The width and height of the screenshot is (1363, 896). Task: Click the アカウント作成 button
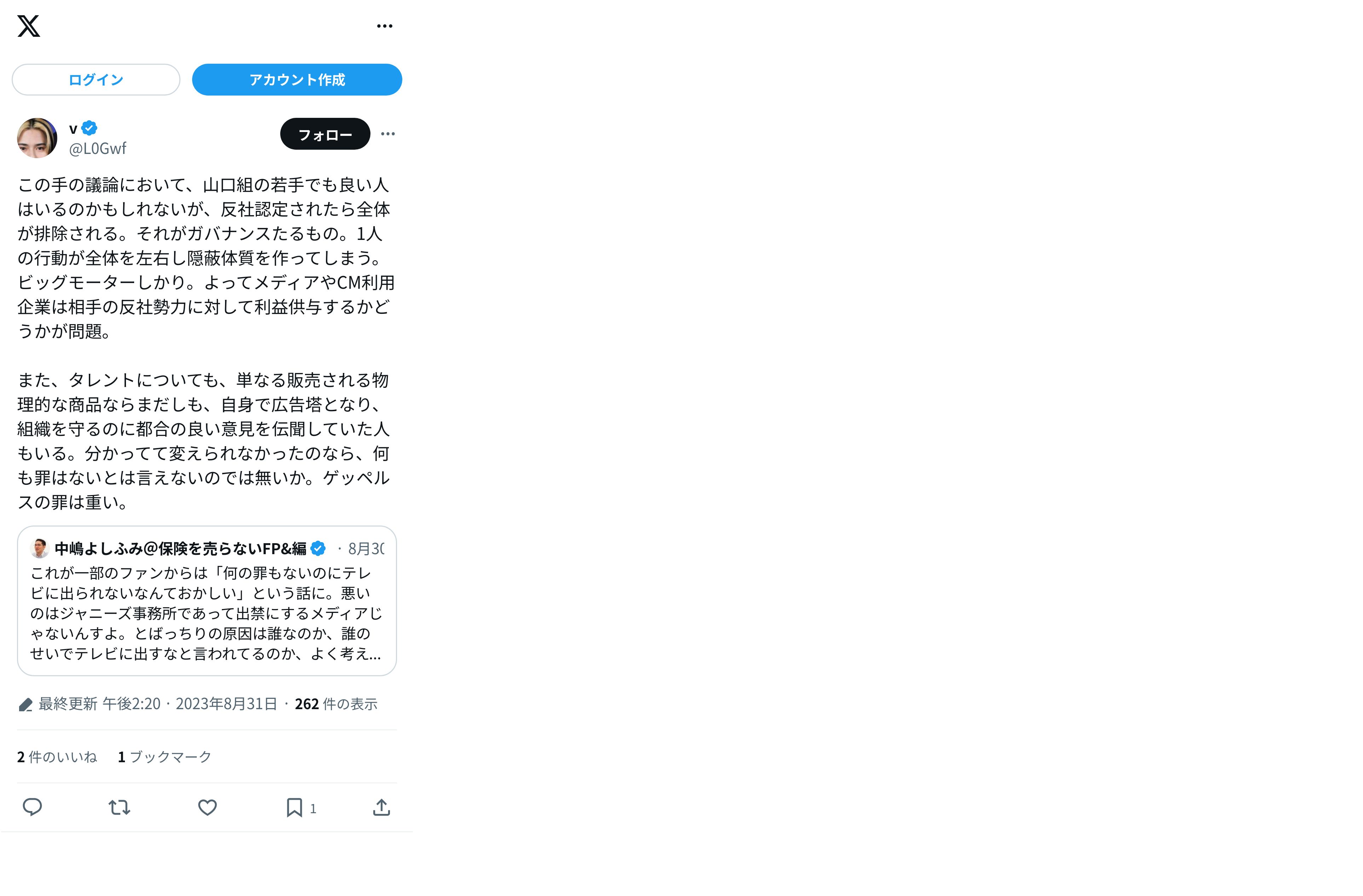tap(297, 80)
